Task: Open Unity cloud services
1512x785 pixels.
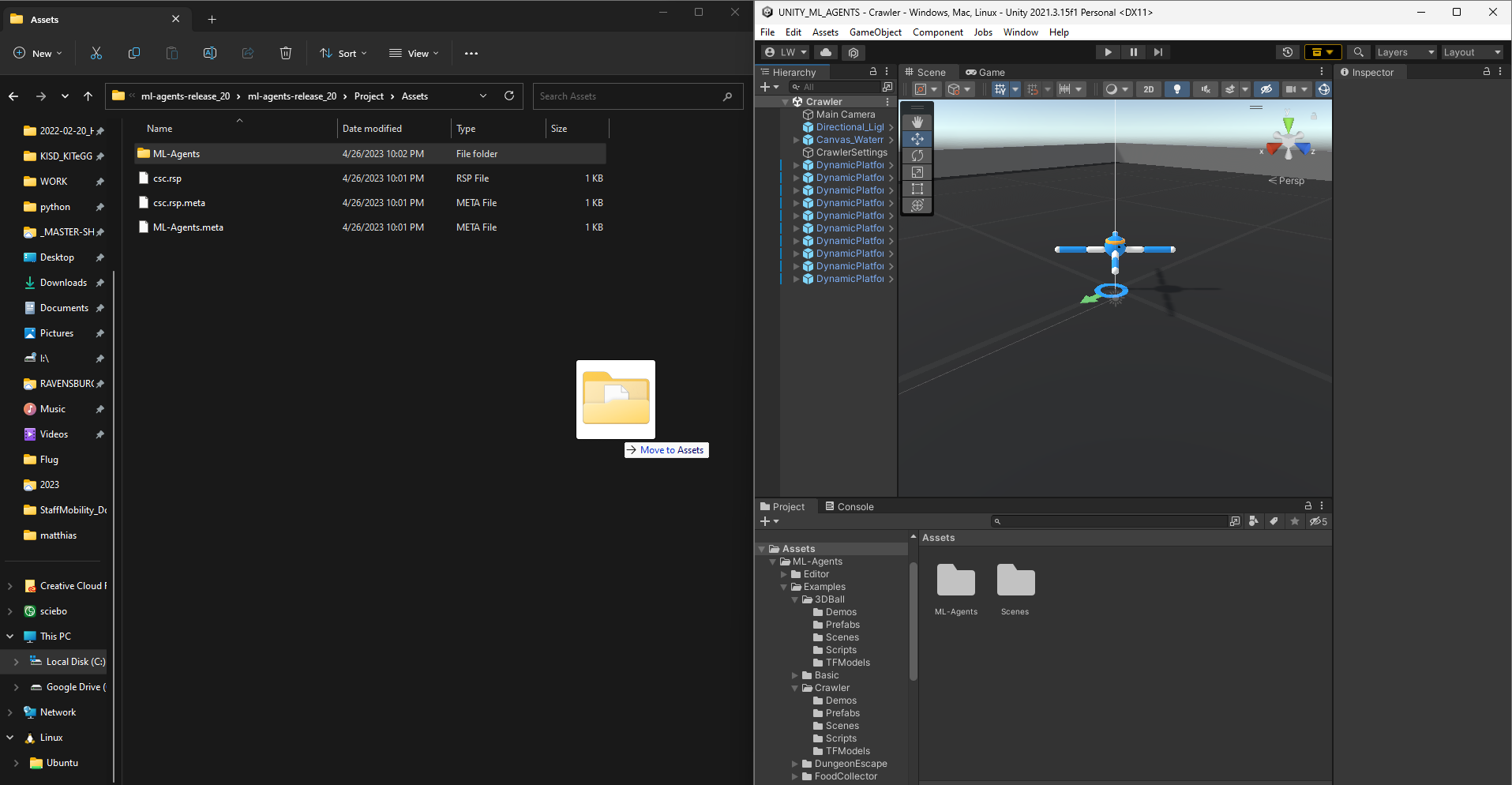Action: tap(826, 52)
